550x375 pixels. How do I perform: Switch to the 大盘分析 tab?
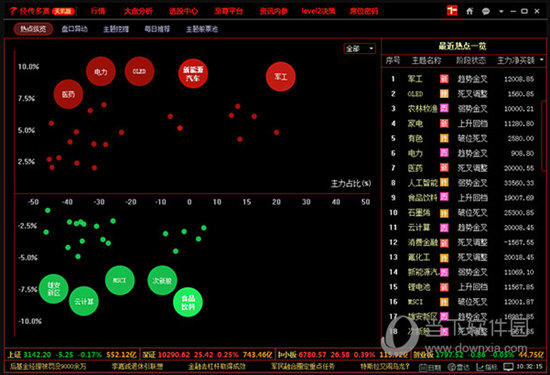click(138, 11)
